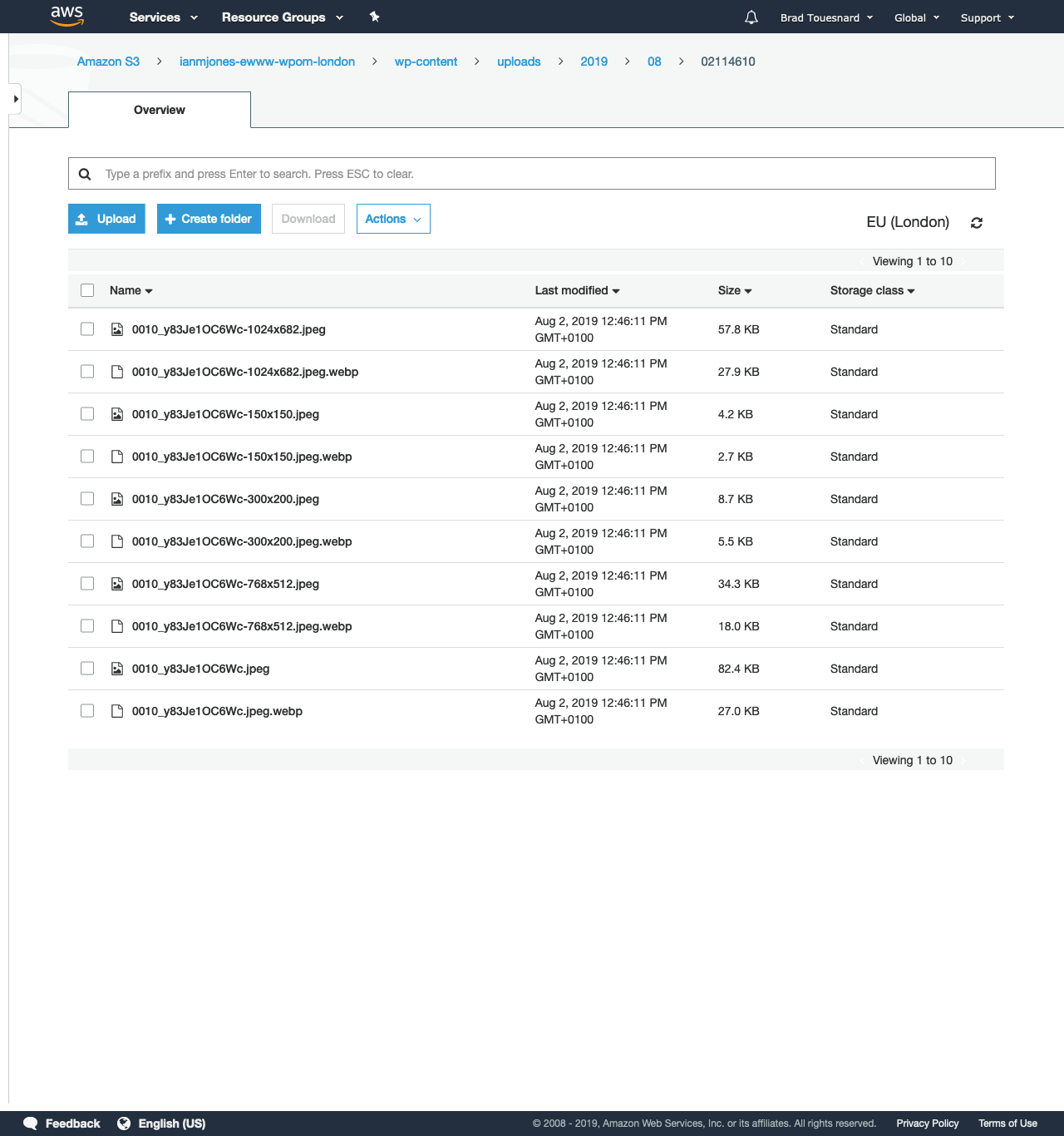Click English (US) language selector
This screenshot has width=1064, height=1136.
(172, 1124)
